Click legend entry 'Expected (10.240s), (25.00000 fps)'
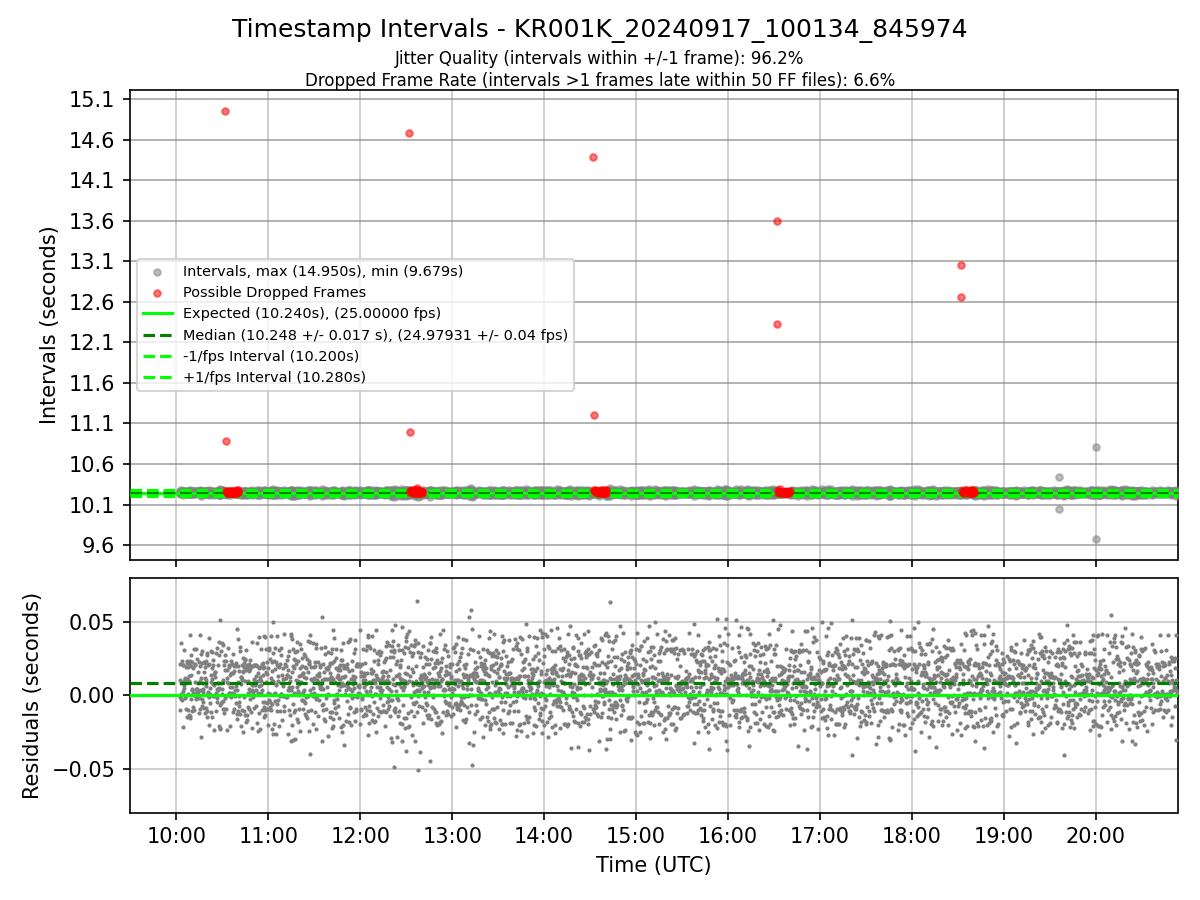Viewport: 1200px width, 900px height. coord(312,313)
